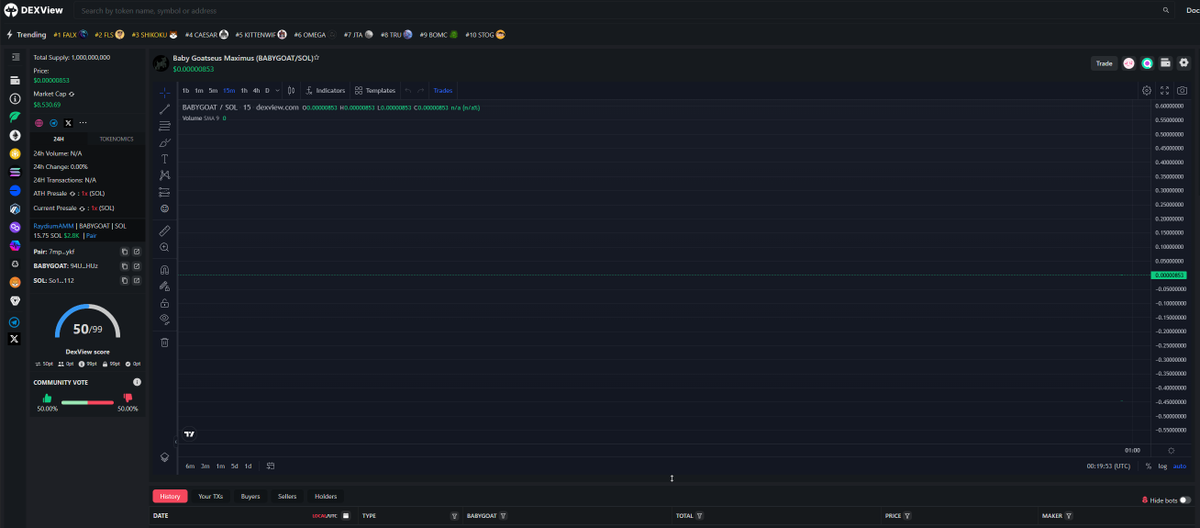Screen dimensions: 1200x528
Task: Click the Trade button
Action: tap(1104, 63)
